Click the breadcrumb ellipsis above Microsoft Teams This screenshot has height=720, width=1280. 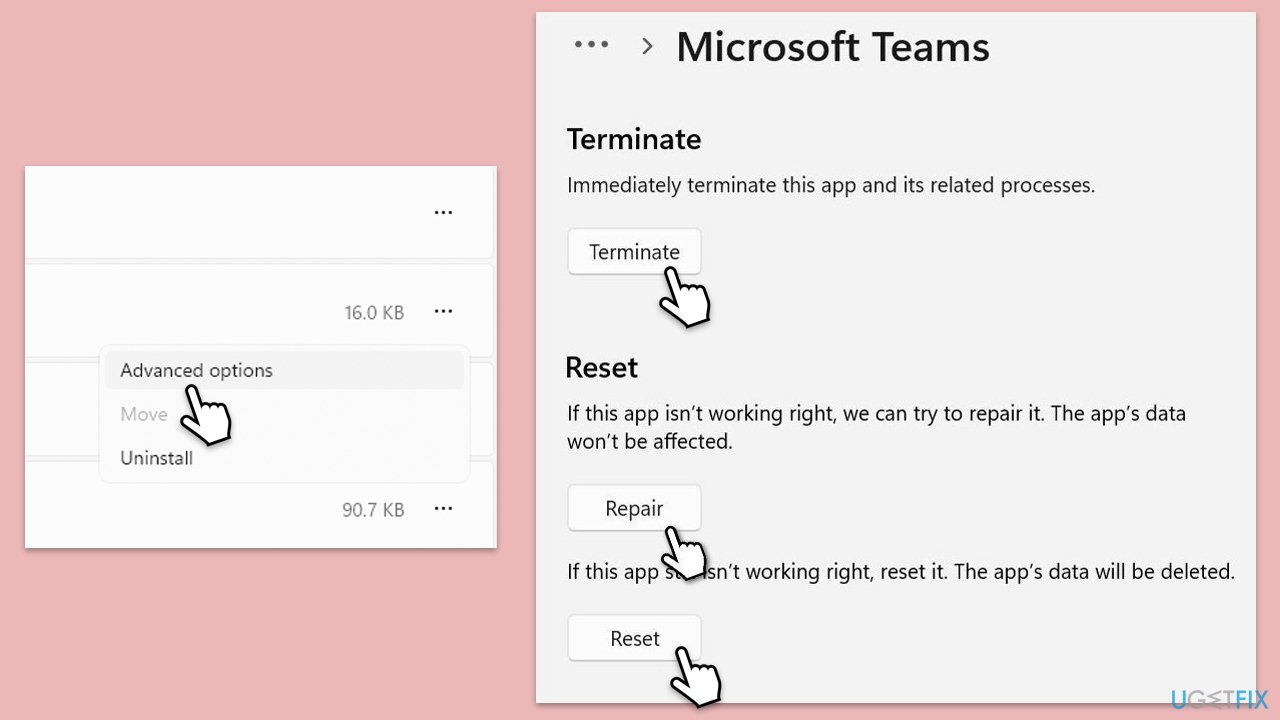[592, 44]
